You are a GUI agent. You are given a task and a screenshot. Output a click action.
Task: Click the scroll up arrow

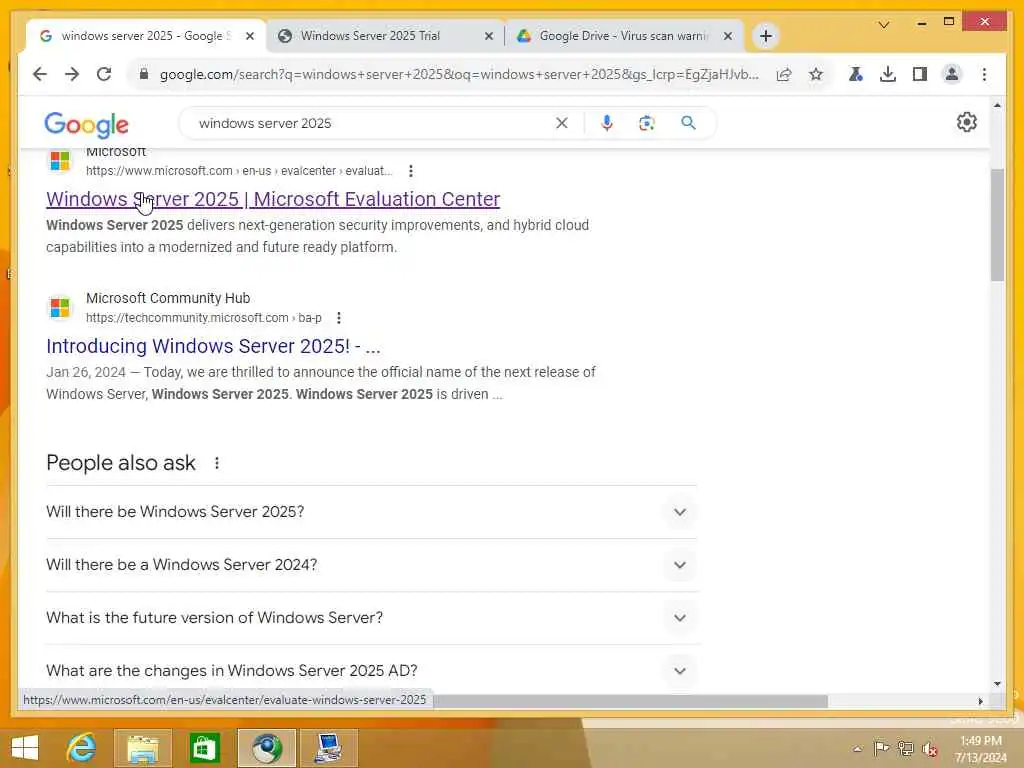pos(997,104)
